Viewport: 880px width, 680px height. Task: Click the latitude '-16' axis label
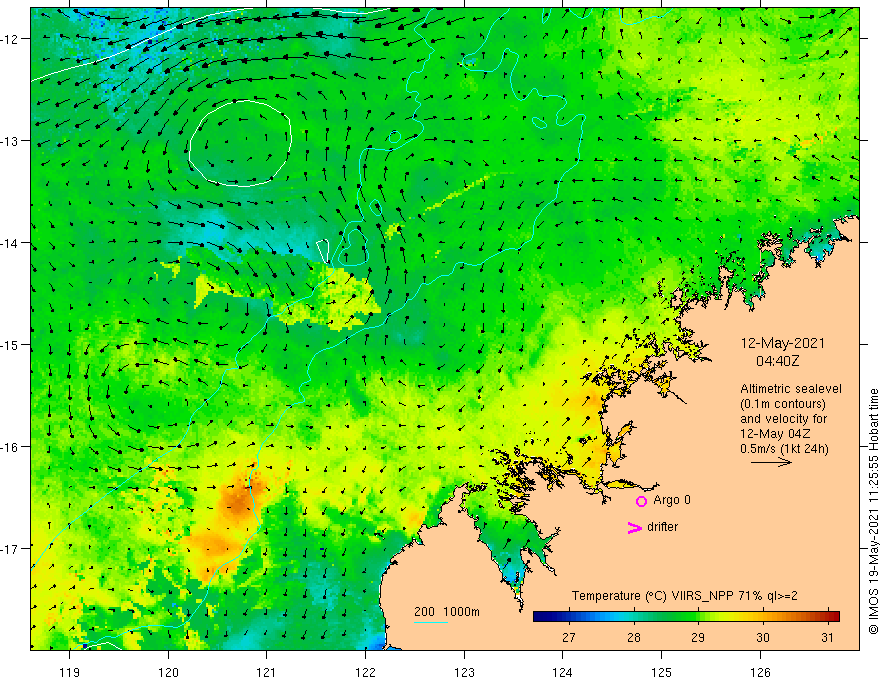[10, 447]
